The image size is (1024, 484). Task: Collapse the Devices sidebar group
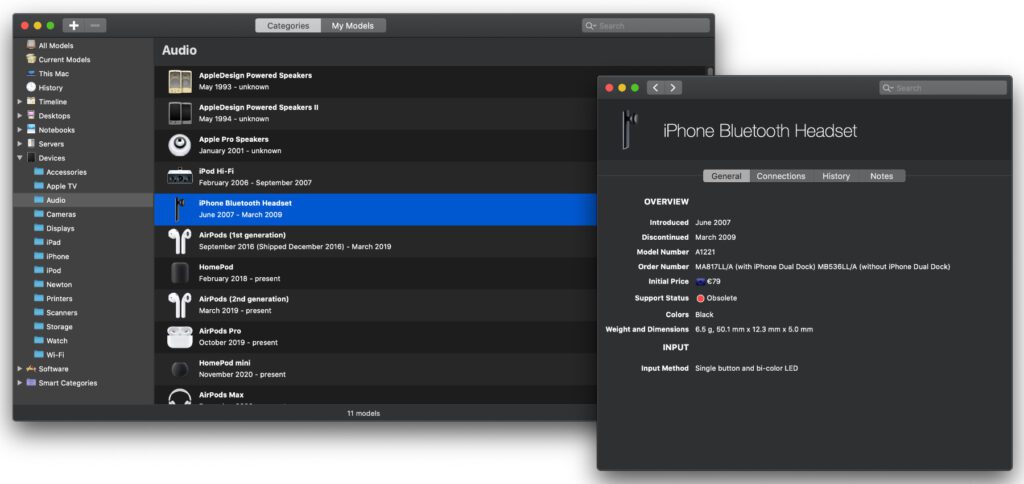[x=20, y=158]
